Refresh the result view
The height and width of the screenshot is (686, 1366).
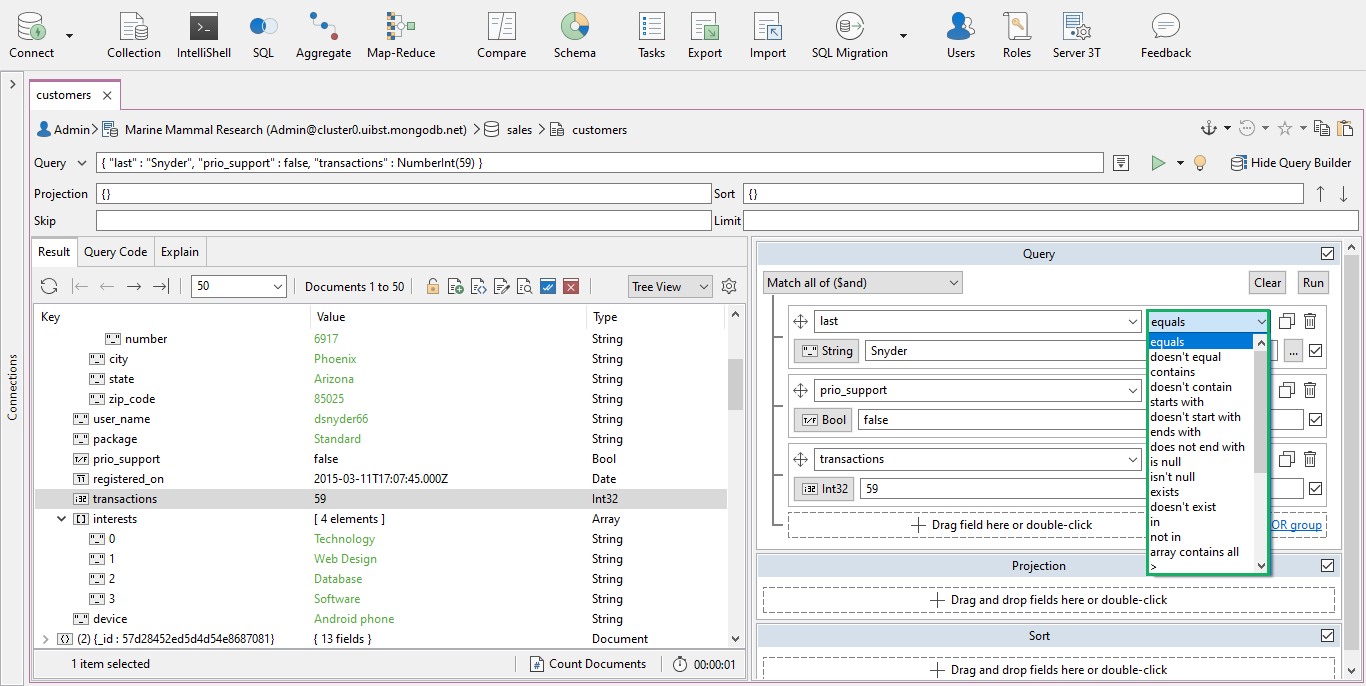(49, 287)
